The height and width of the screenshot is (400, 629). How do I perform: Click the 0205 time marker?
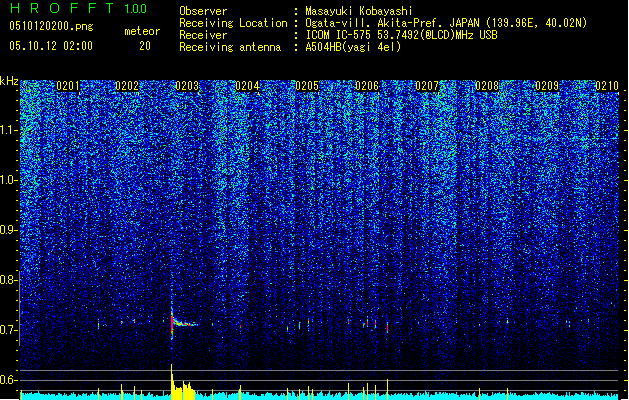coord(307,86)
